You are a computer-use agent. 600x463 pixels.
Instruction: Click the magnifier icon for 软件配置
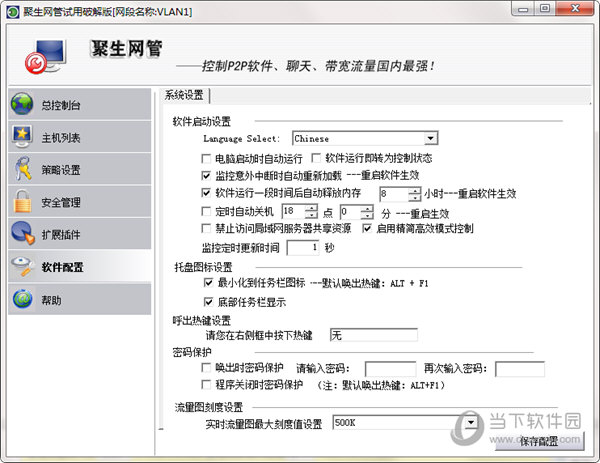[x=23, y=266]
